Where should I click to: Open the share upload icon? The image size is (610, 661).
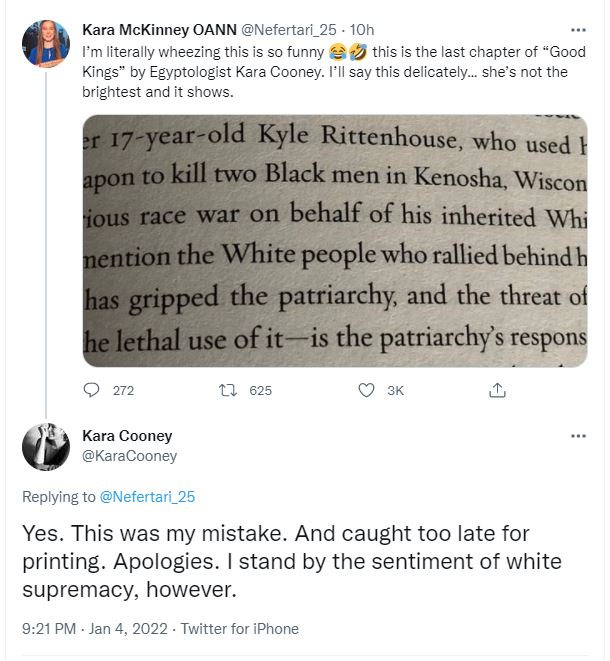(497, 390)
